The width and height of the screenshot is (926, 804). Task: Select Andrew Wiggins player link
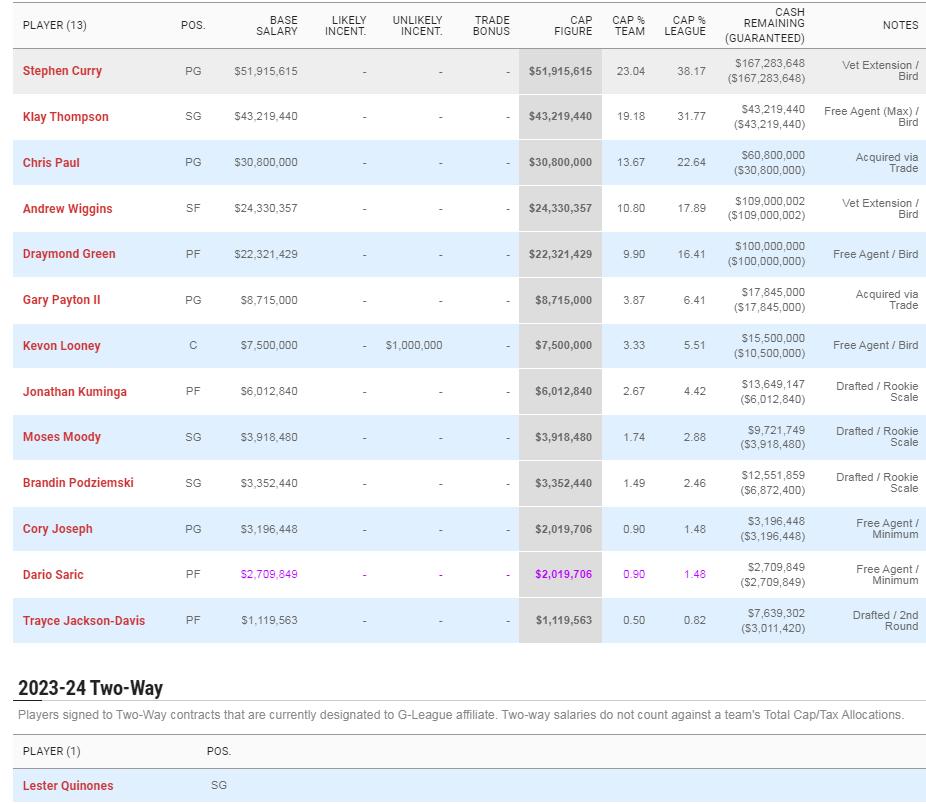[67, 209]
